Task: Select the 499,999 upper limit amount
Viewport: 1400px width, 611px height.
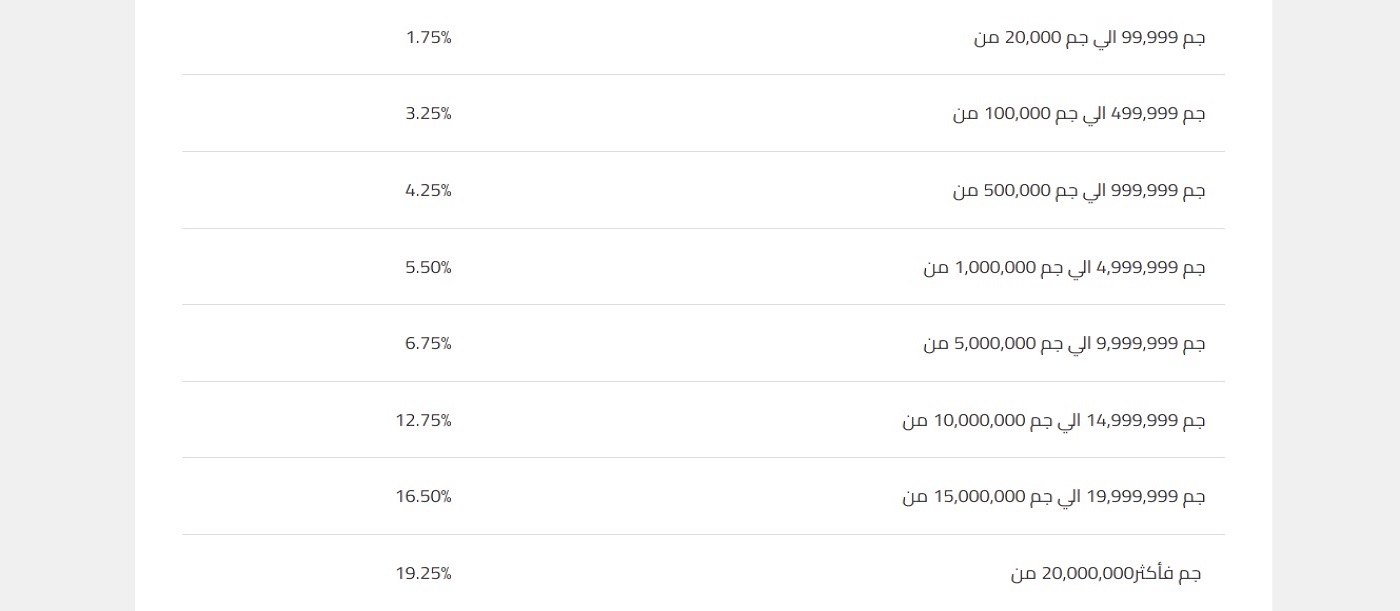Action: tap(1150, 114)
